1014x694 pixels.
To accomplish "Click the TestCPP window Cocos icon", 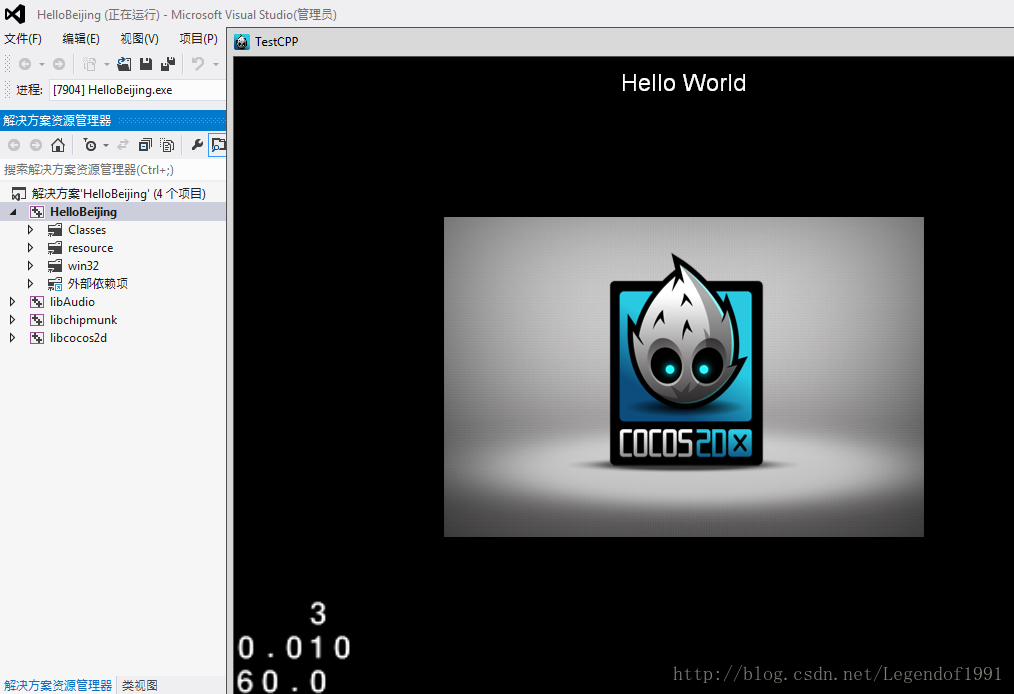I will tap(242, 42).
